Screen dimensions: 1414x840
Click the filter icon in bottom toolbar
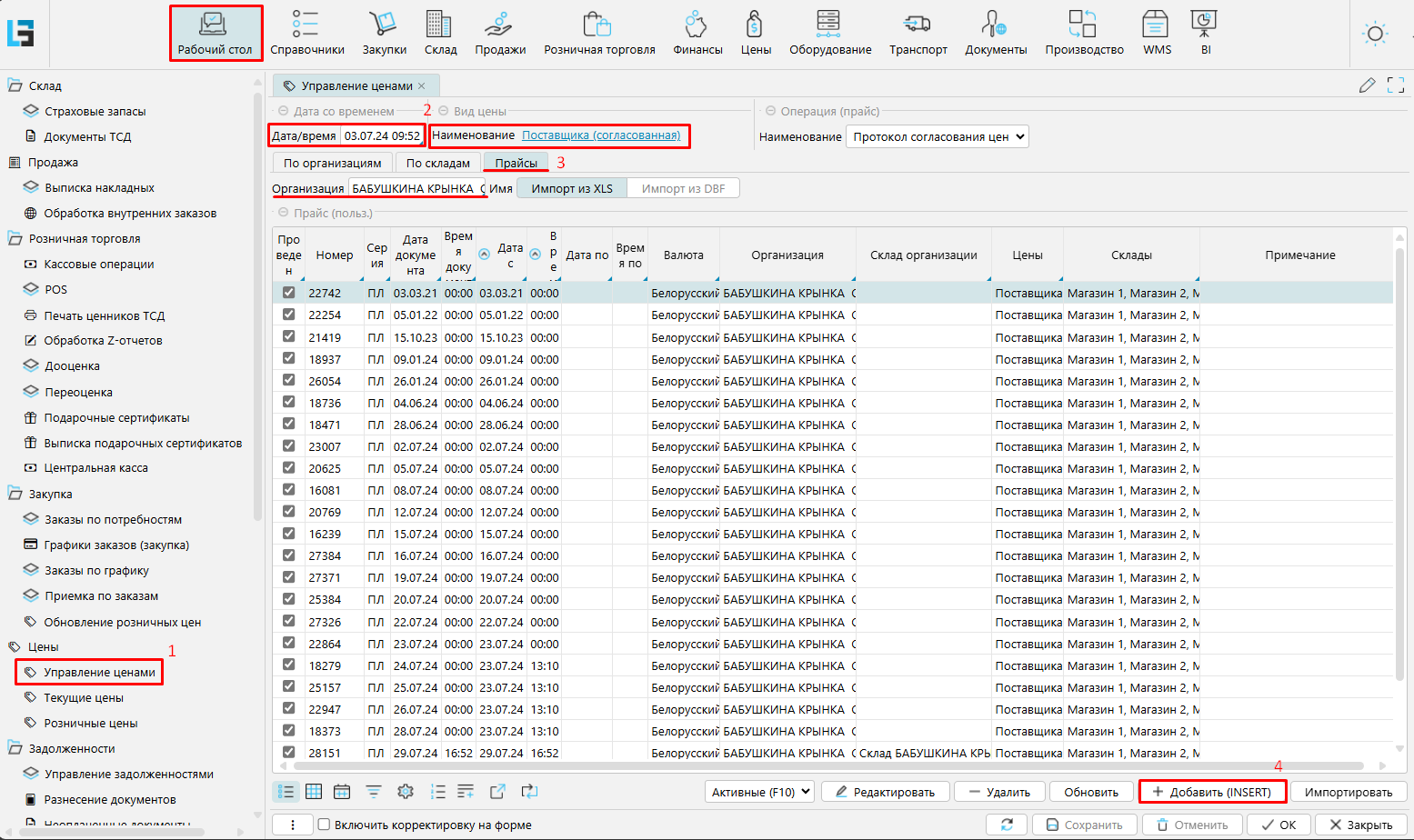tap(374, 792)
